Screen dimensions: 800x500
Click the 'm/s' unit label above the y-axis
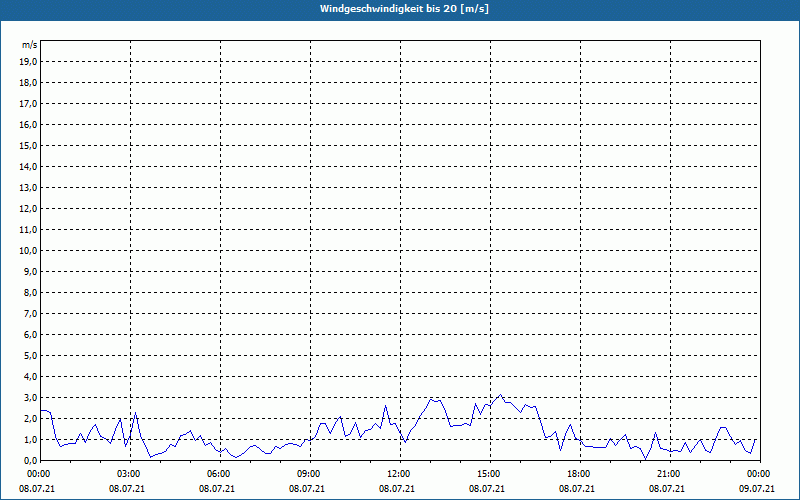[30, 45]
